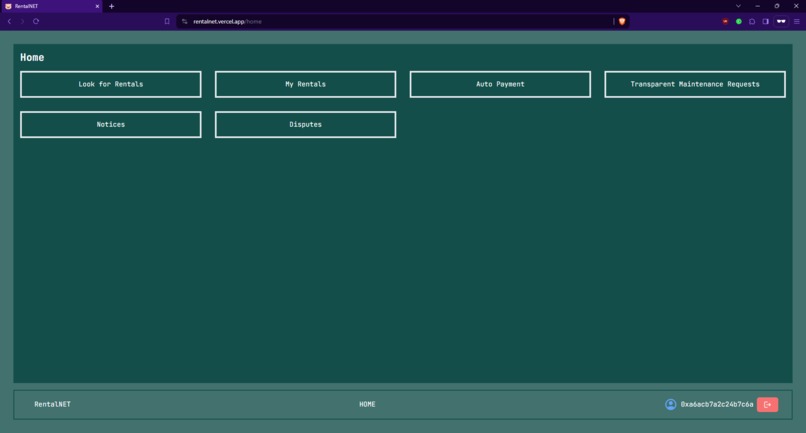Screen dimensions: 806x433
Task: Select the RentalNET browser tab
Action: (51, 6)
